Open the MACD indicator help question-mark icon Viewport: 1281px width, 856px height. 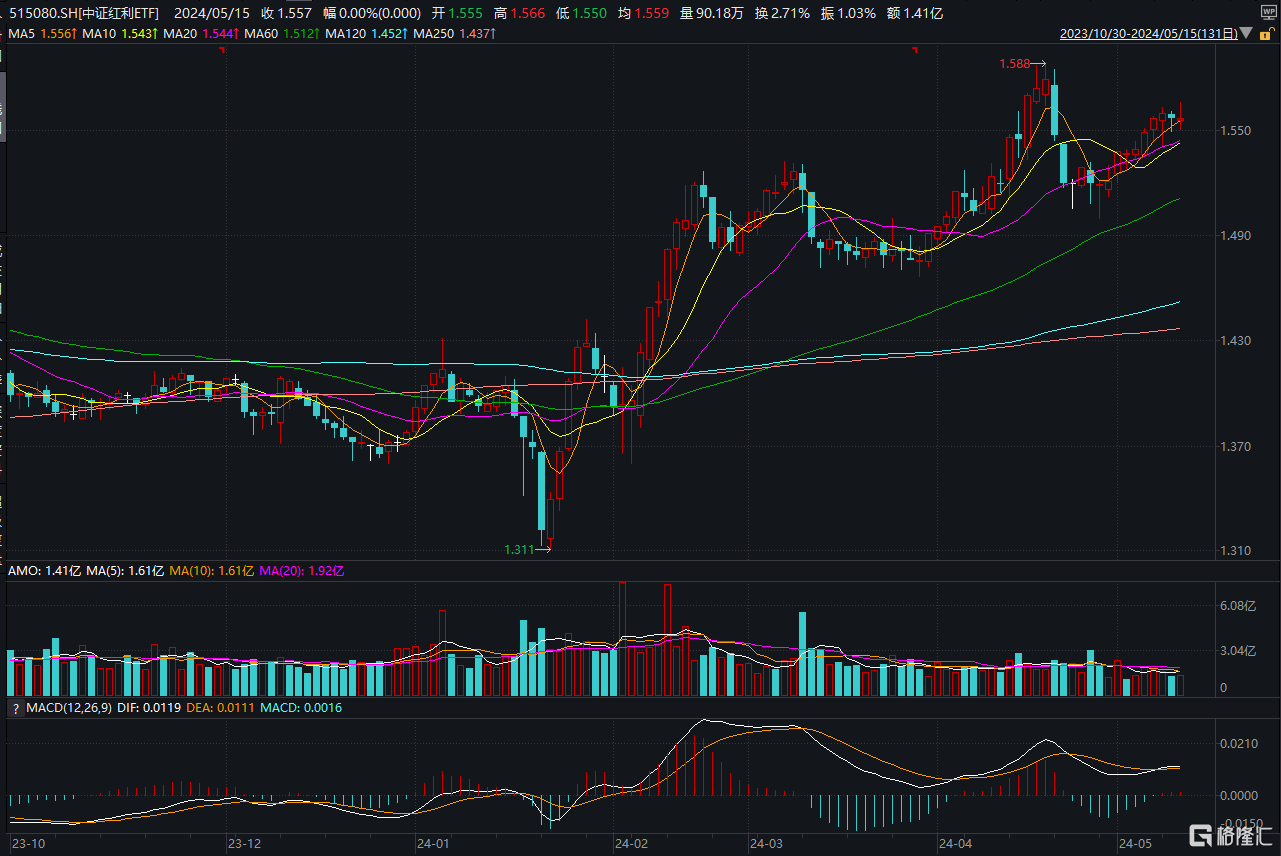pos(15,708)
